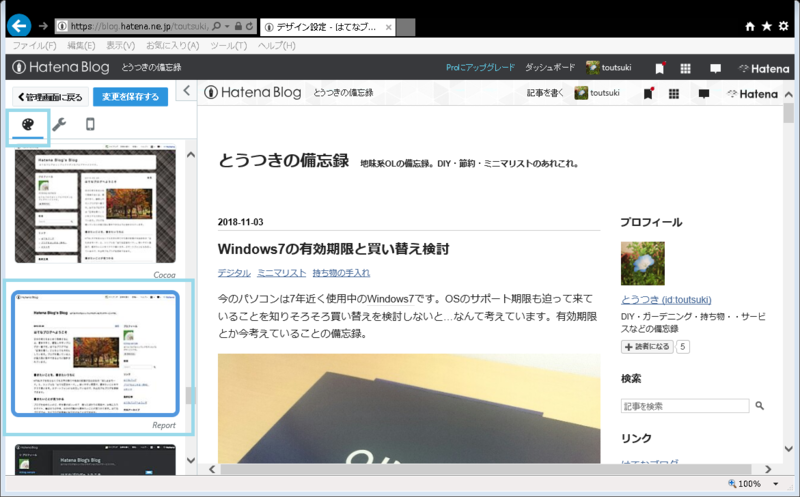Open a new blank tab
This screenshot has width=800, height=497.
[406, 27]
